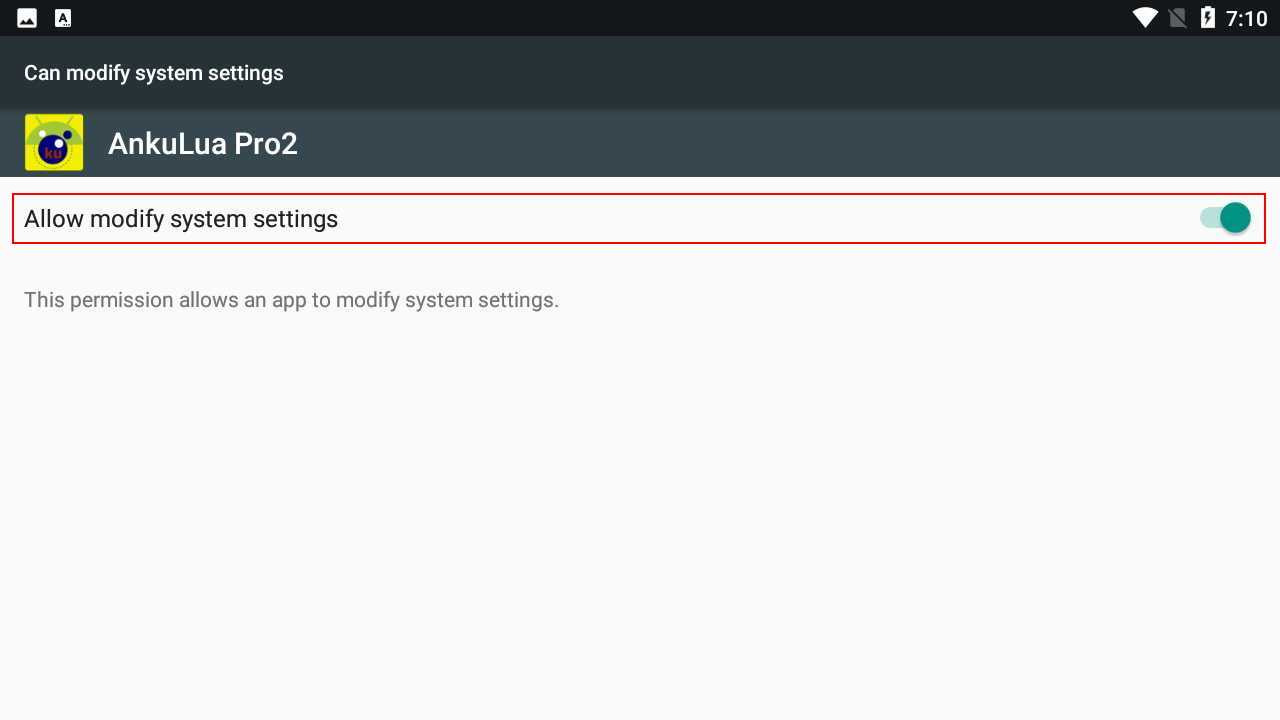
Task: Click the word 'Allow' in the setting row
Action: 54,219
